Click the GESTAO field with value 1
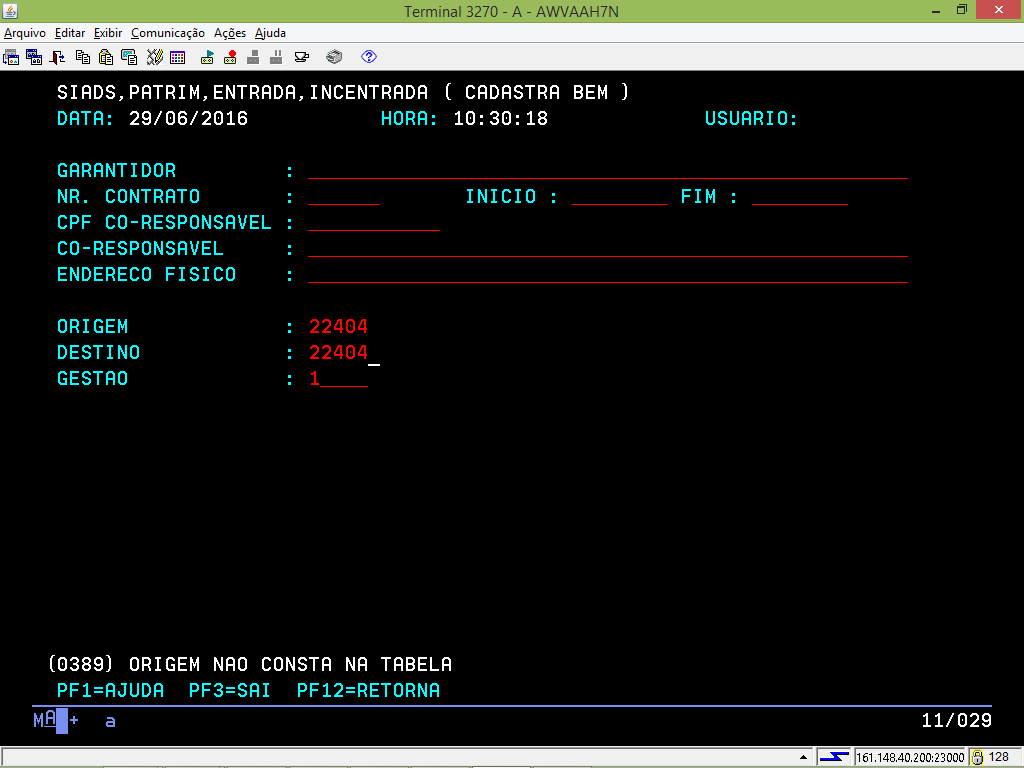 338,379
